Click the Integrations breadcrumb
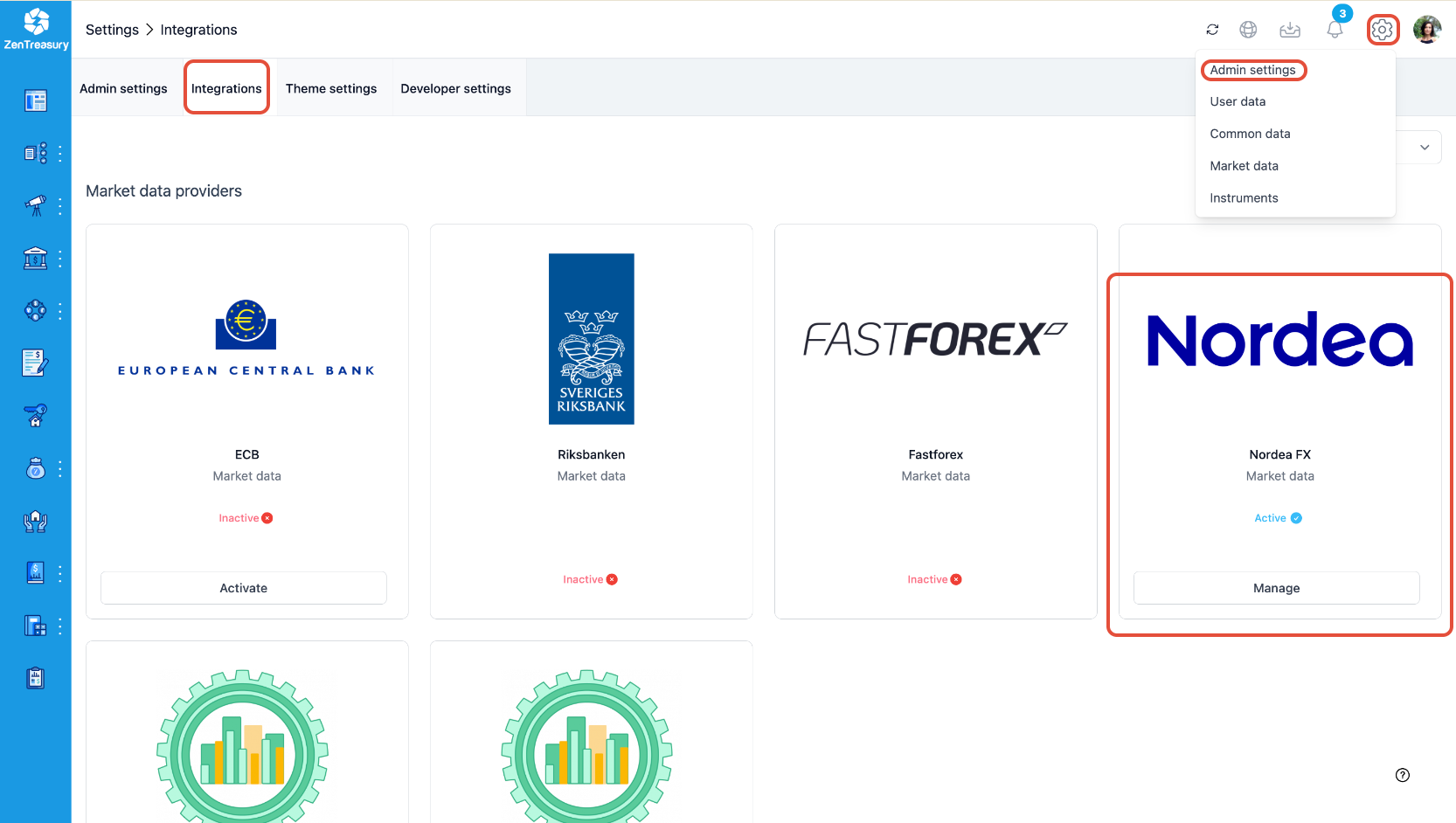1456x823 pixels. point(199,30)
